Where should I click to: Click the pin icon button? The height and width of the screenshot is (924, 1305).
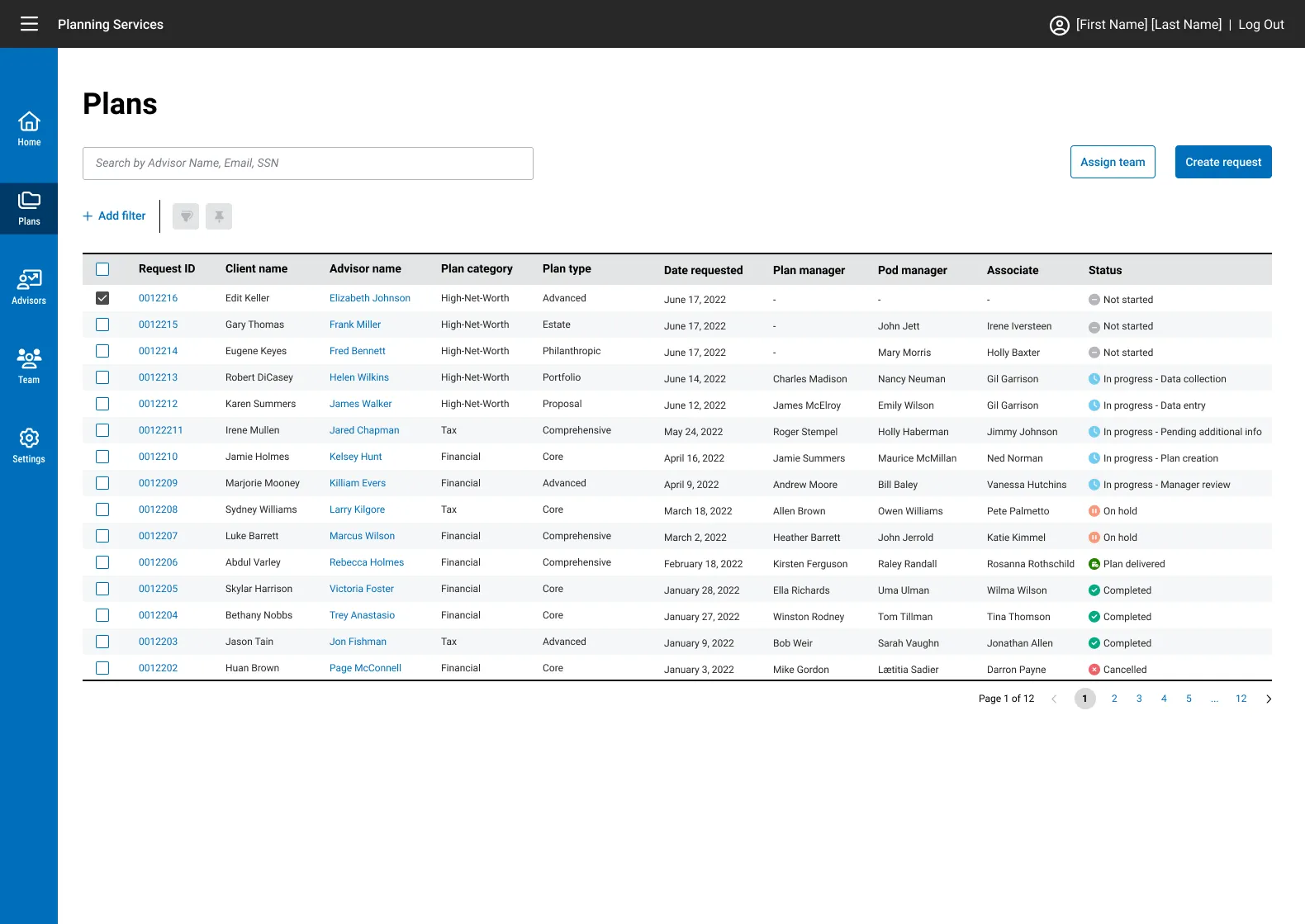pyautogui.click(x=219, y=216)
